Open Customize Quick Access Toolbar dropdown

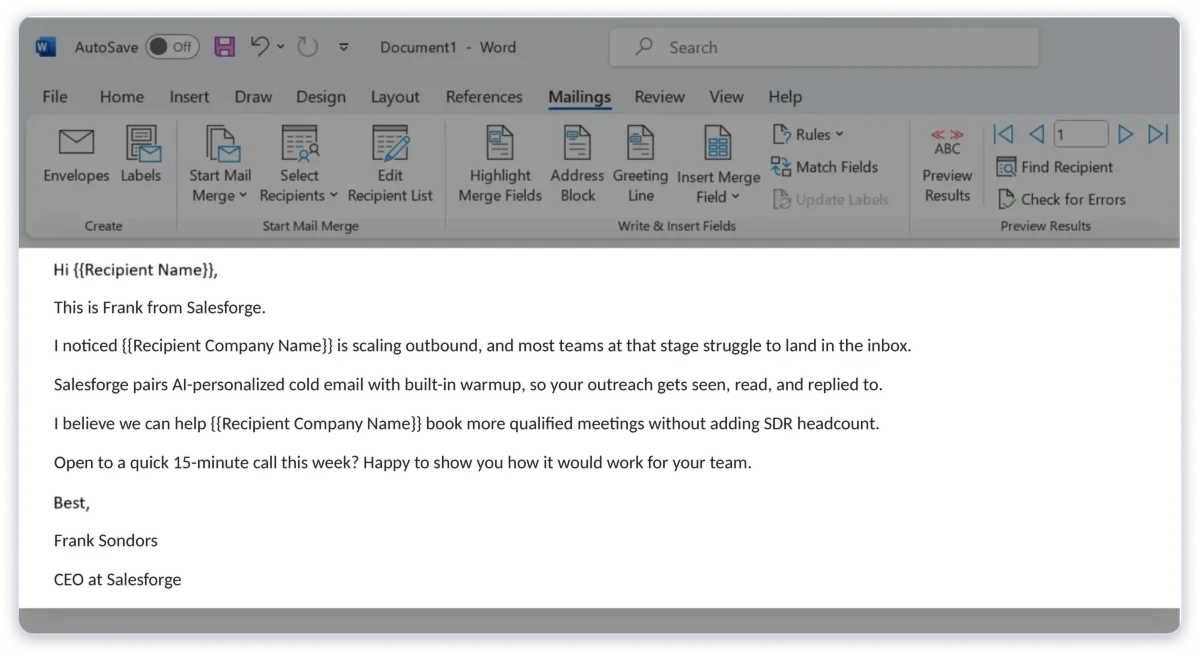click(344, 47)
